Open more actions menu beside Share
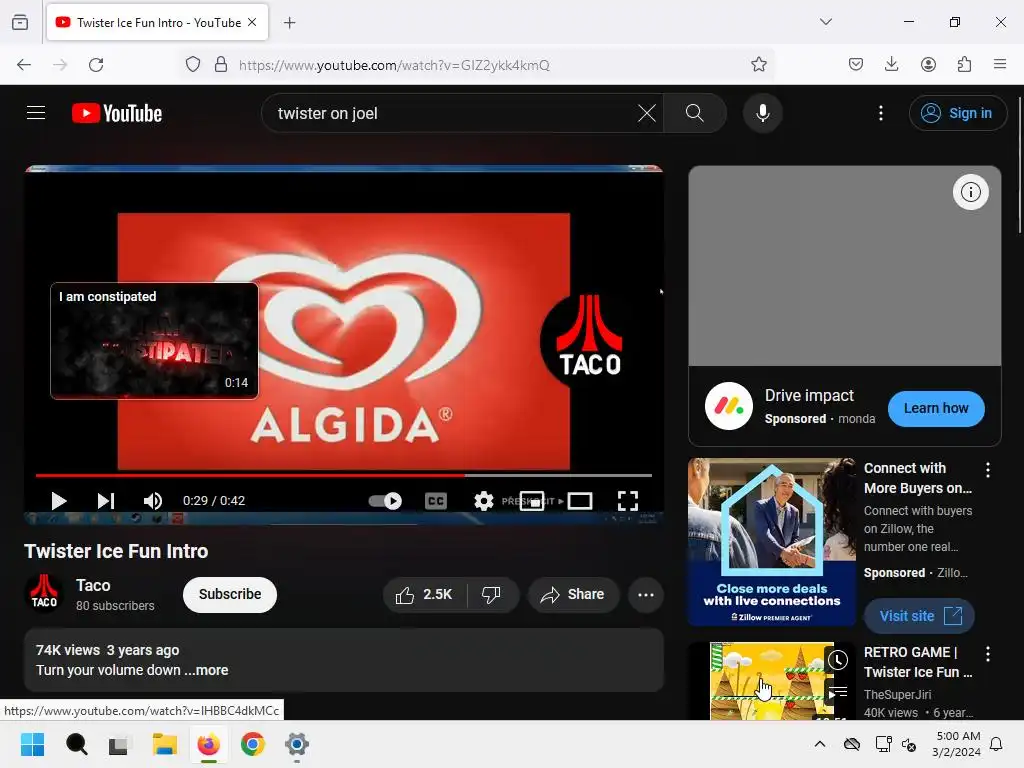 point(646,594)
